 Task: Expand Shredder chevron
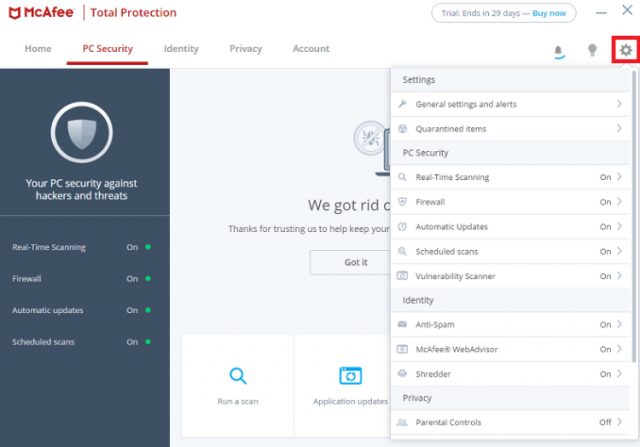pyautogui.click(x=619, y=373)
